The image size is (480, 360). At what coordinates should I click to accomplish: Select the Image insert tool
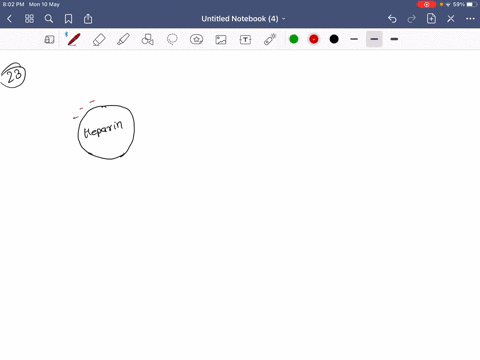pyautogui.click(x=221, y=40)
